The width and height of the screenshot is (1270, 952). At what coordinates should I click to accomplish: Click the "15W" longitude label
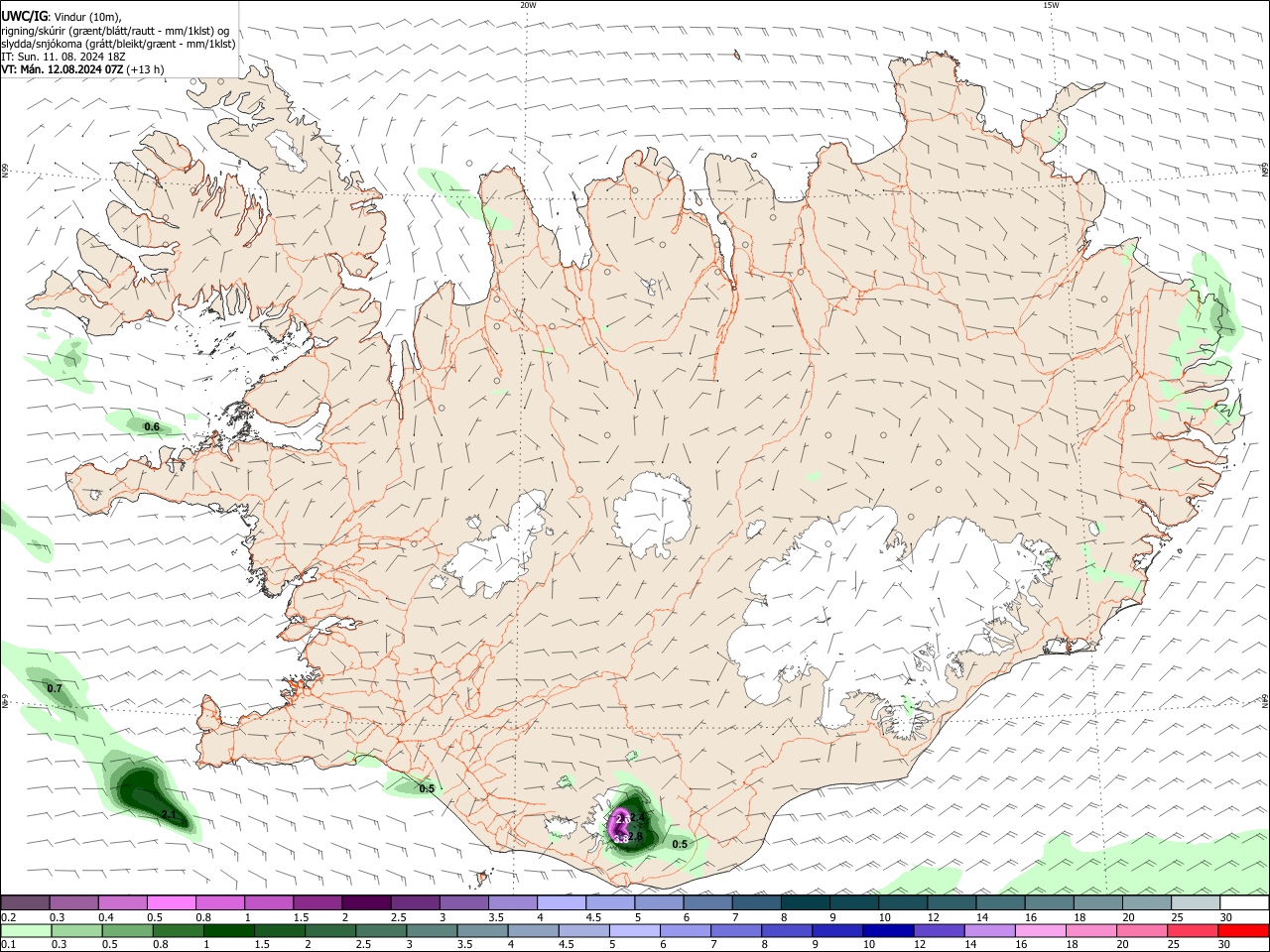click(1051, 5)
